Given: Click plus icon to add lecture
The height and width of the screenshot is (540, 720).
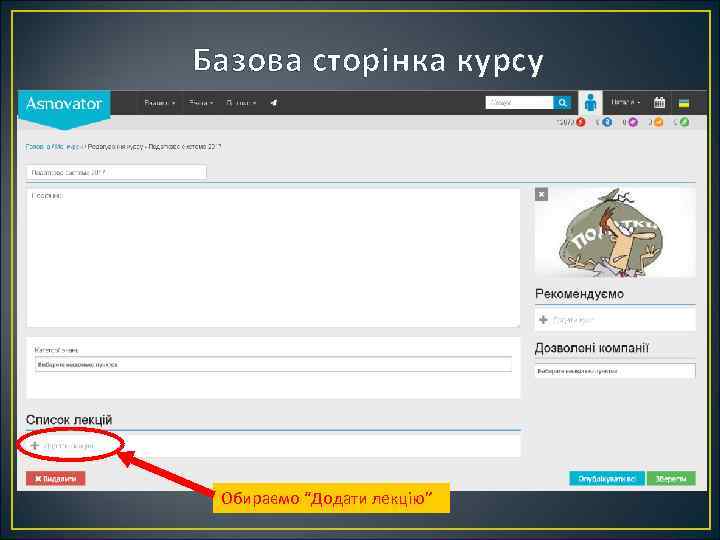Looking at the screenshot, I should (x=34, y=445).
